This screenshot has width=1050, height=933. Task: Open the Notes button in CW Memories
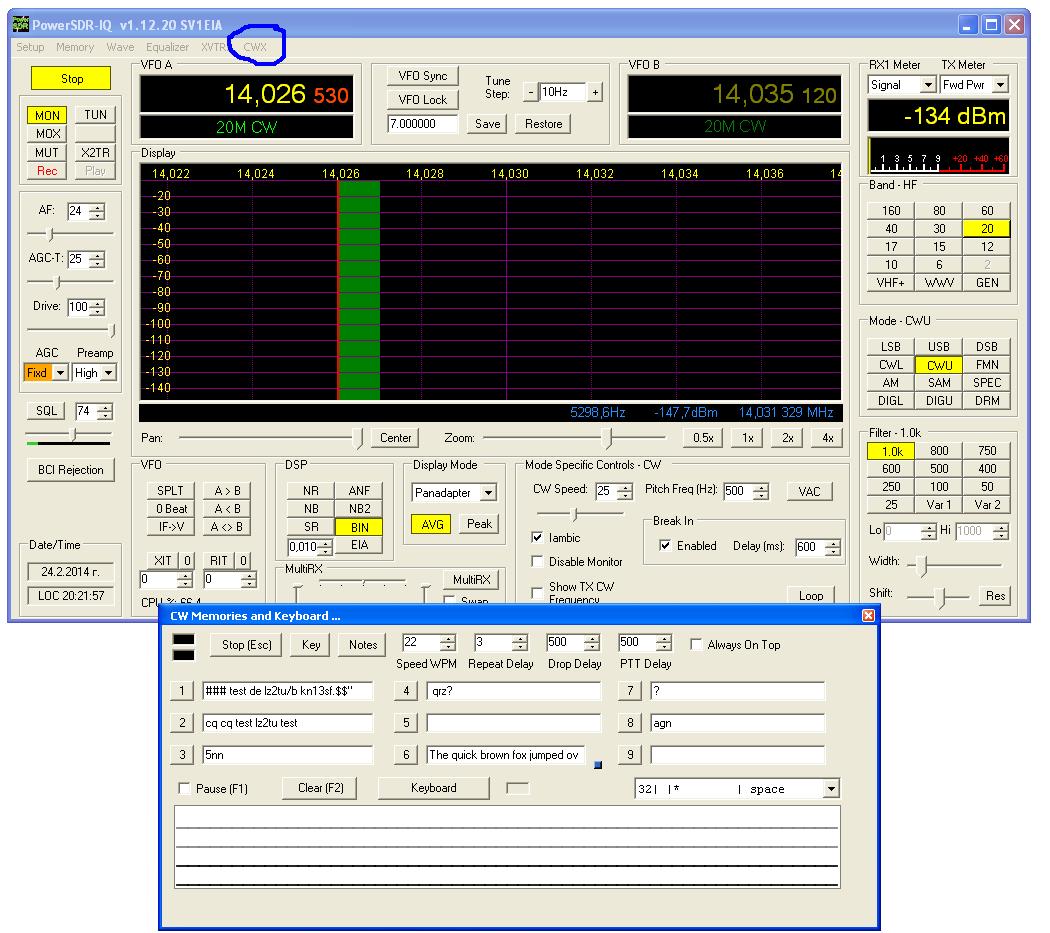(x=363, y=645)
